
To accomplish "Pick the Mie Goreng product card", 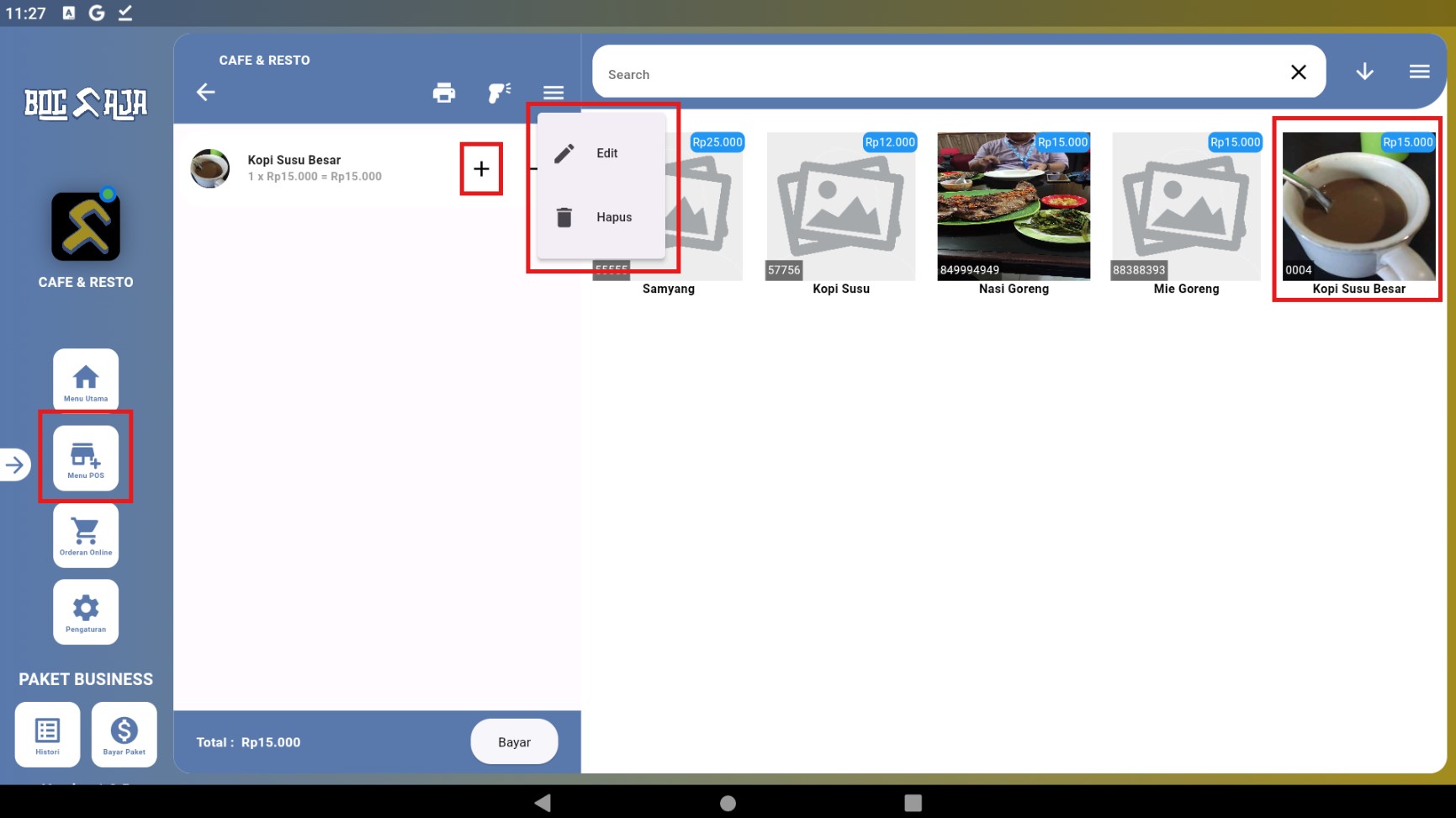I will 1187,214.
